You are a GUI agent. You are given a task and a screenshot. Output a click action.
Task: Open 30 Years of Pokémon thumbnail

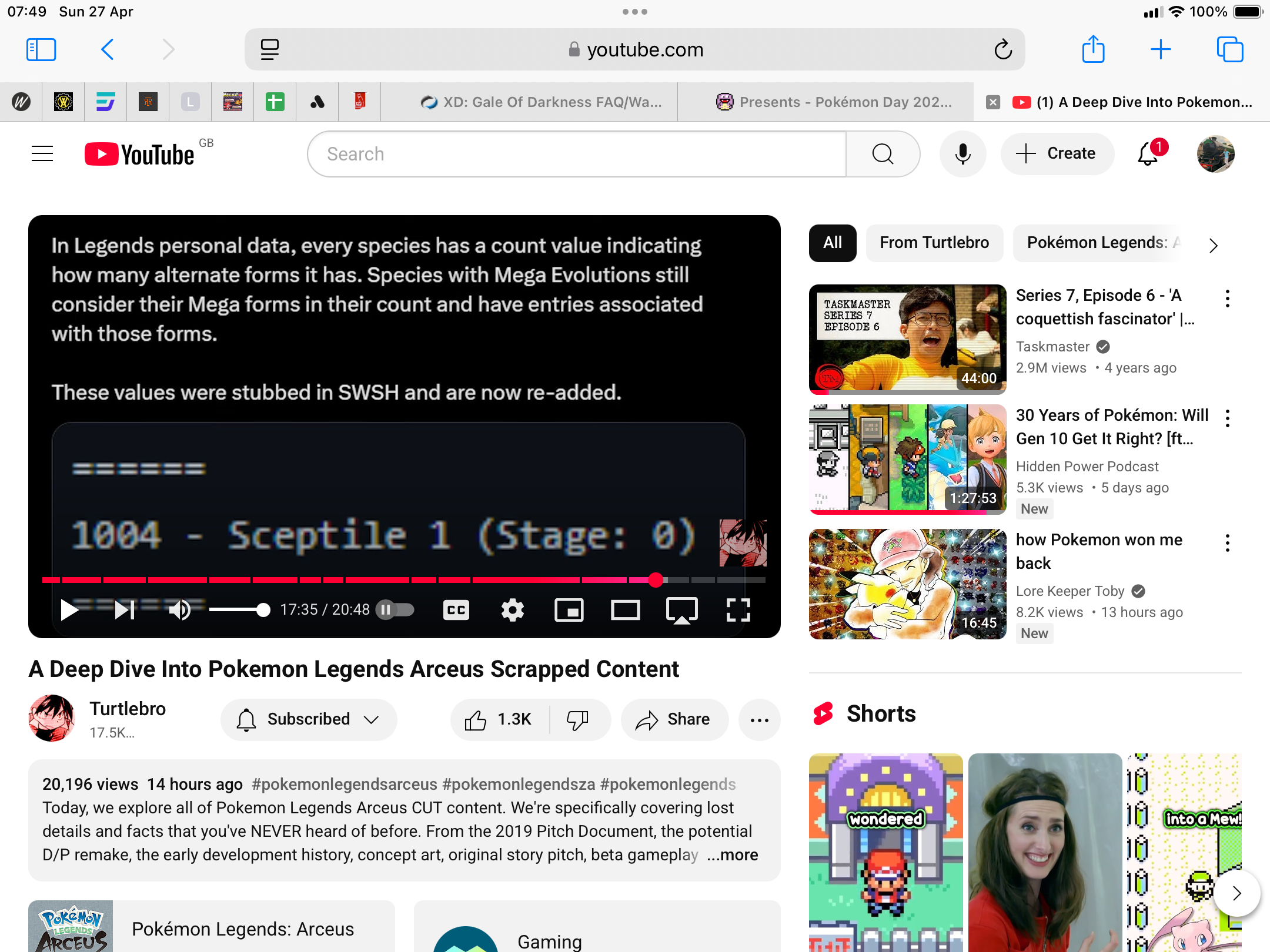907,459
